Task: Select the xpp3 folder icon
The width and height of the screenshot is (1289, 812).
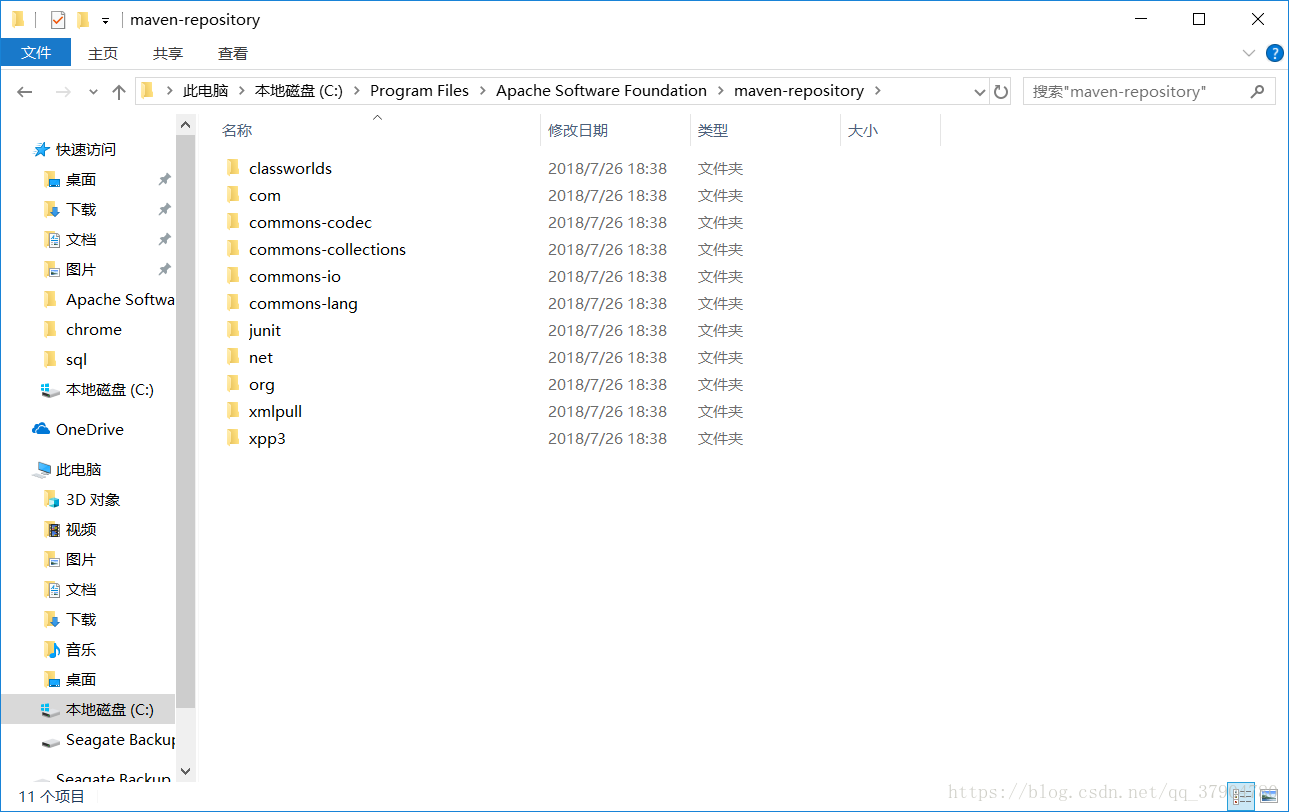Action: click(x=233, y=438)
